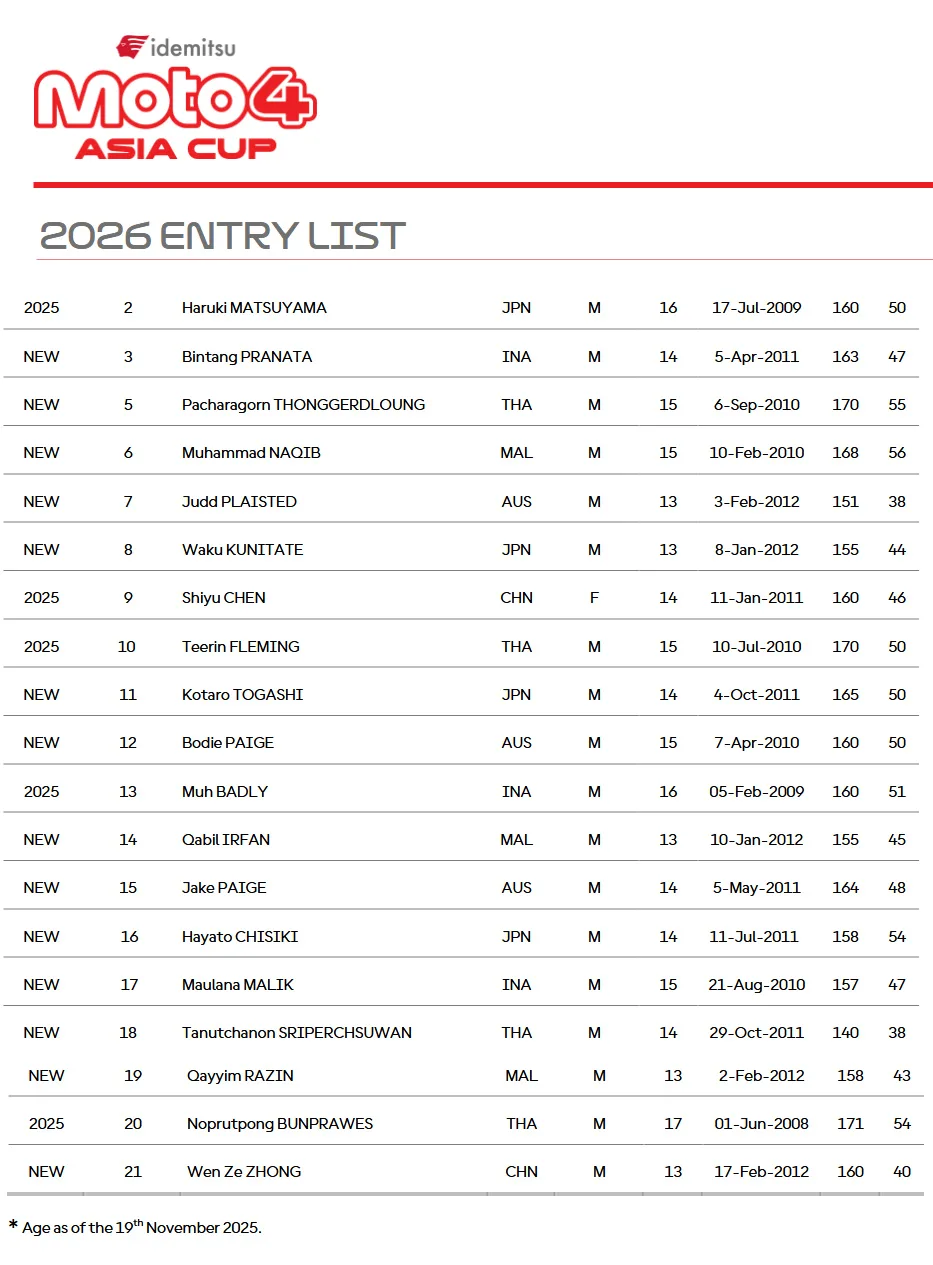This screenshot has height=1265, width=933.
Task: Select Jake PAIGE in the entry list
Action: click(224, 888)
